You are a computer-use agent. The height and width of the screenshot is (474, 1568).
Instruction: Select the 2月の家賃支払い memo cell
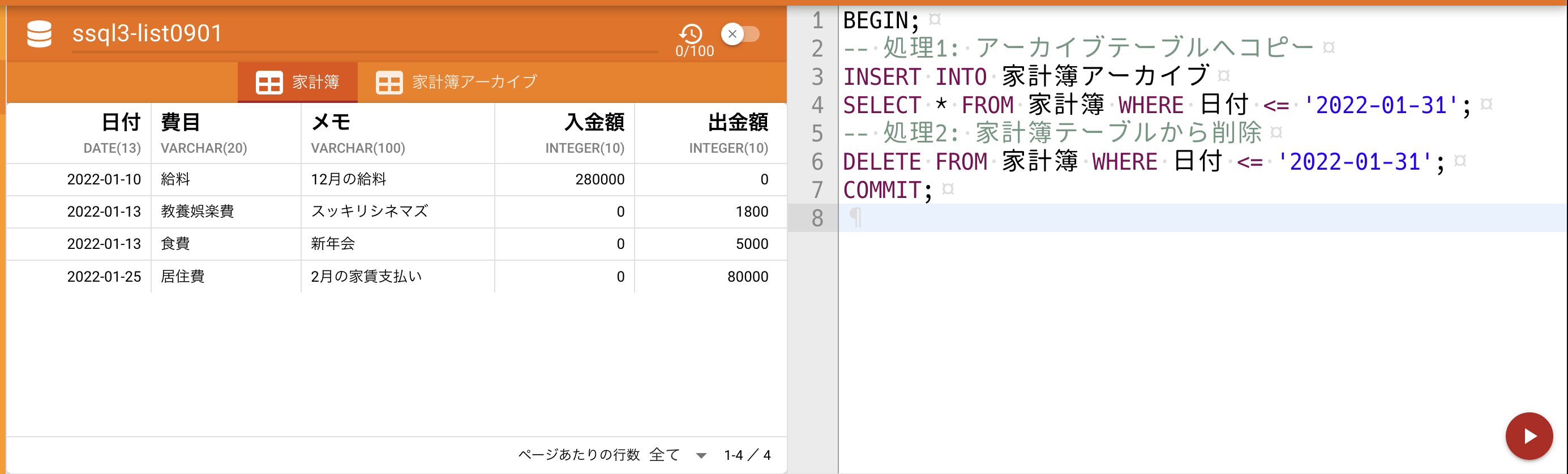[x=398, y=277]
